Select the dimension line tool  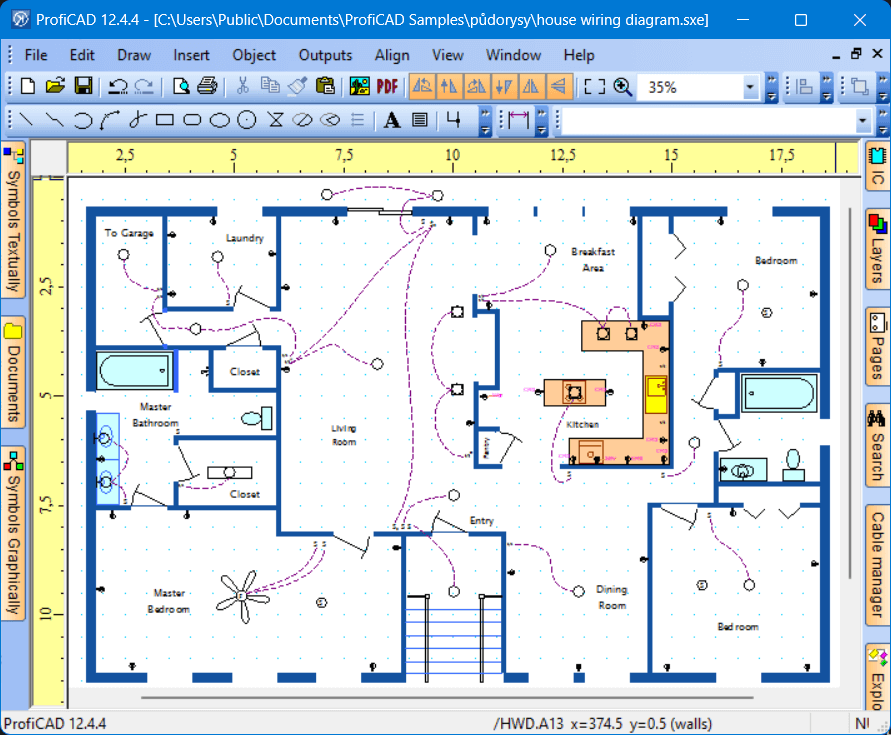pyautogui.click(x=517, y=121)
